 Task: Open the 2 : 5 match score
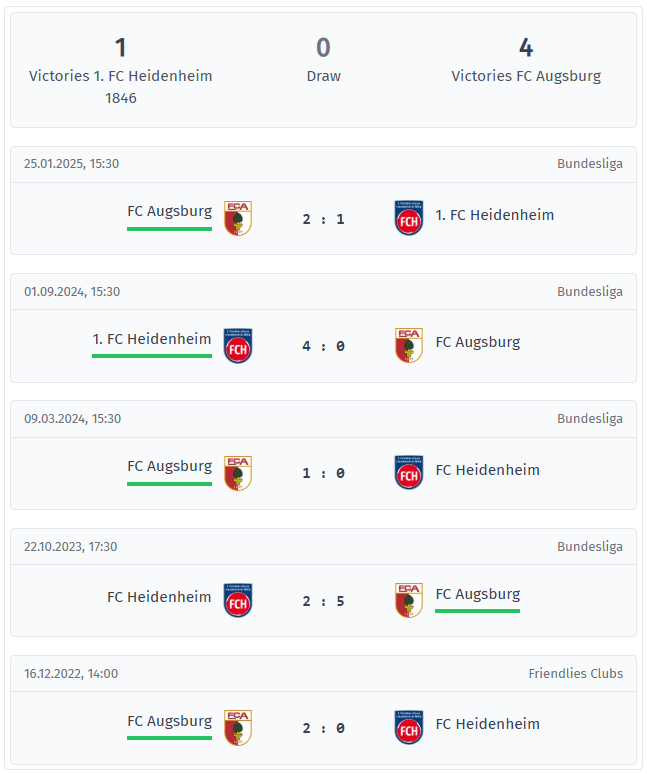[x=323, y=601]
